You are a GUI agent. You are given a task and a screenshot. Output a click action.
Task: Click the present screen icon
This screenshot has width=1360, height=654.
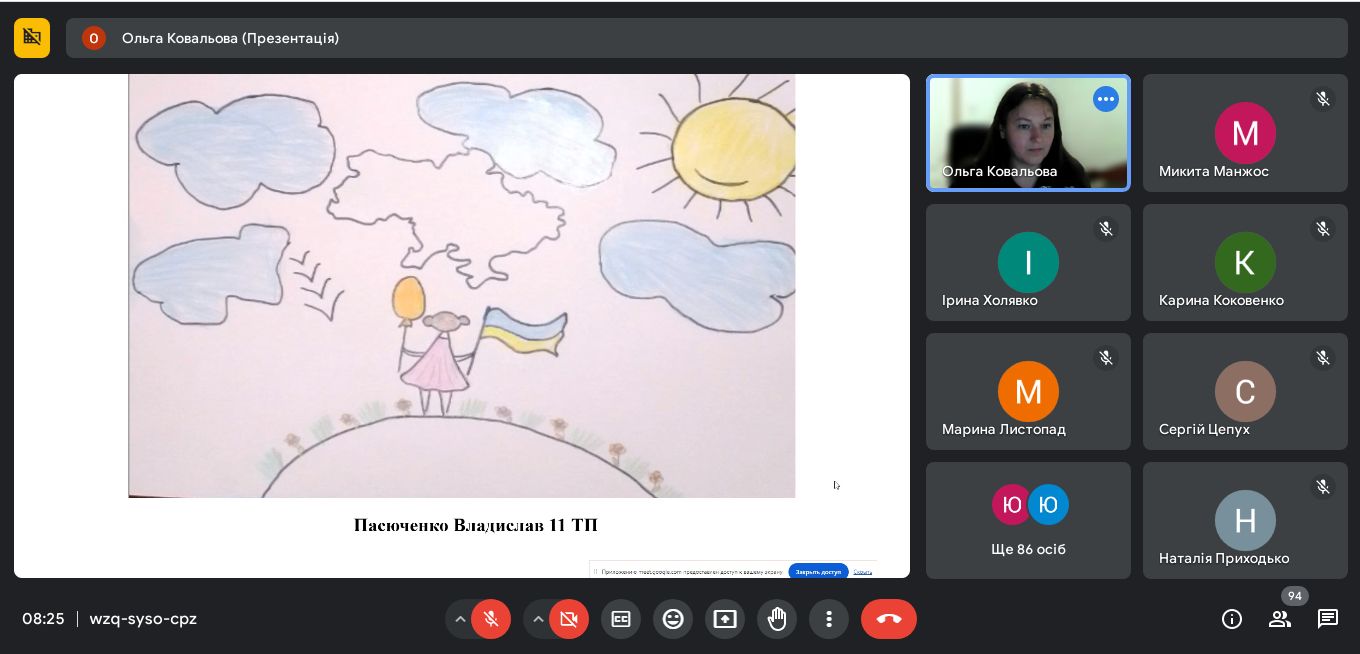(725, 619)
